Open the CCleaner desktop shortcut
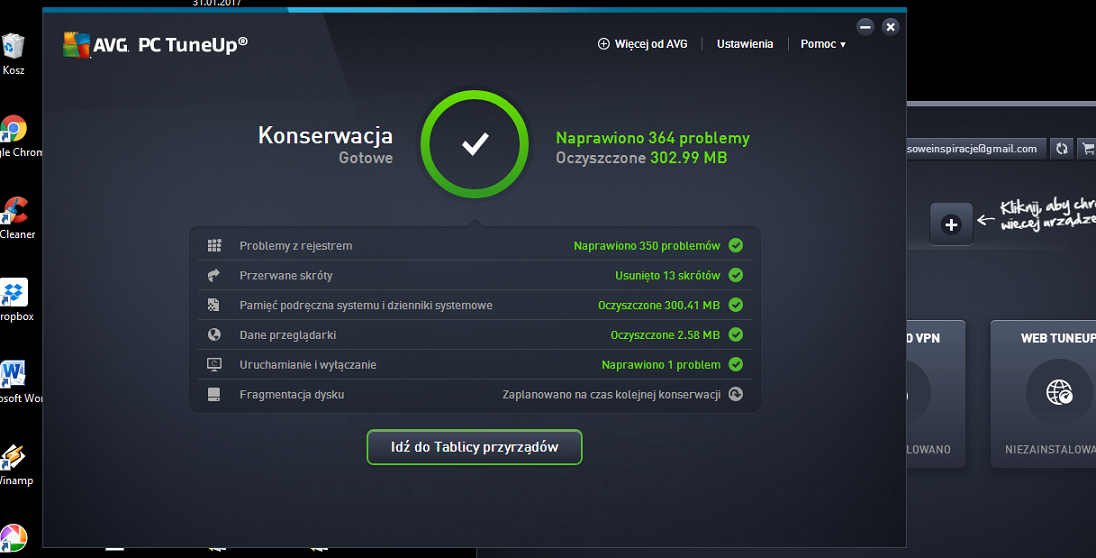 point(15,210)
